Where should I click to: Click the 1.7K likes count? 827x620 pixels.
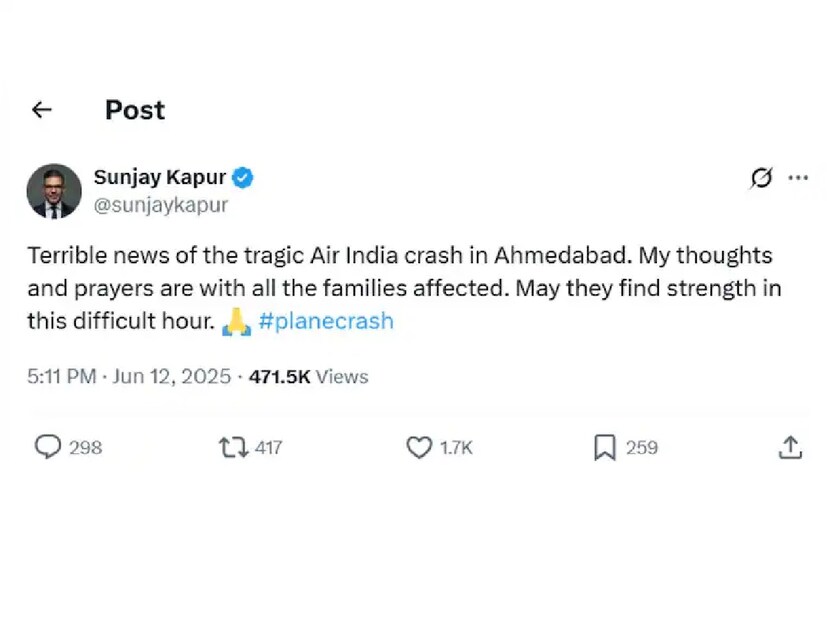pyautogui.click(x=456, y=448)
